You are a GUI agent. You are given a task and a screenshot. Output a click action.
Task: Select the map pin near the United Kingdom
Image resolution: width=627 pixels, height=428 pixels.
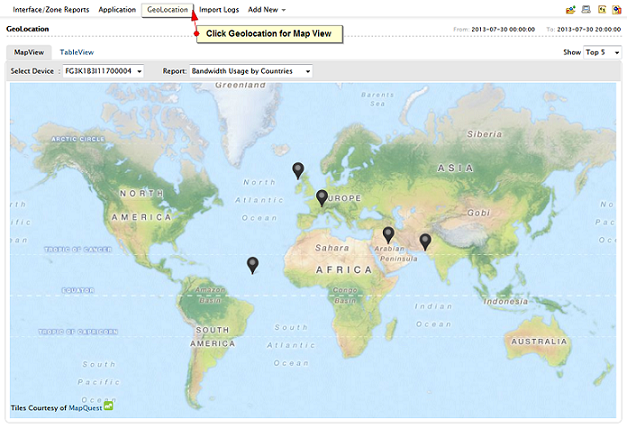pos(298,171)
